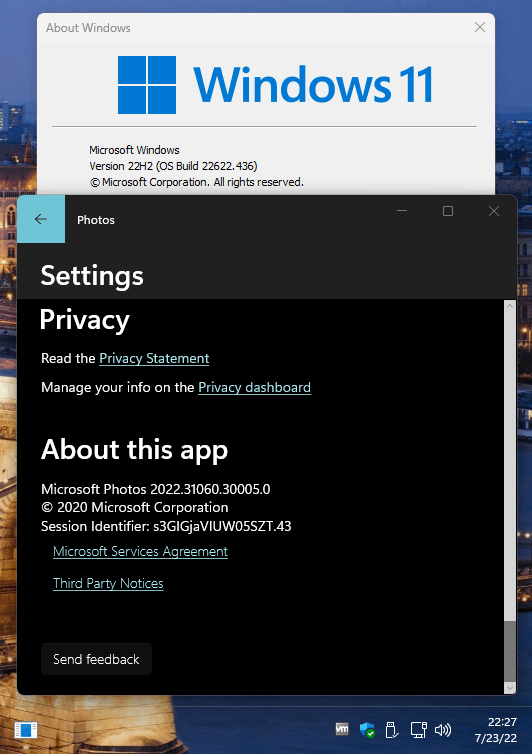The height and width of the screenshot is (754, 532).
Task: Open the Privacy dashboard link
Action: [x=254, y=388]
